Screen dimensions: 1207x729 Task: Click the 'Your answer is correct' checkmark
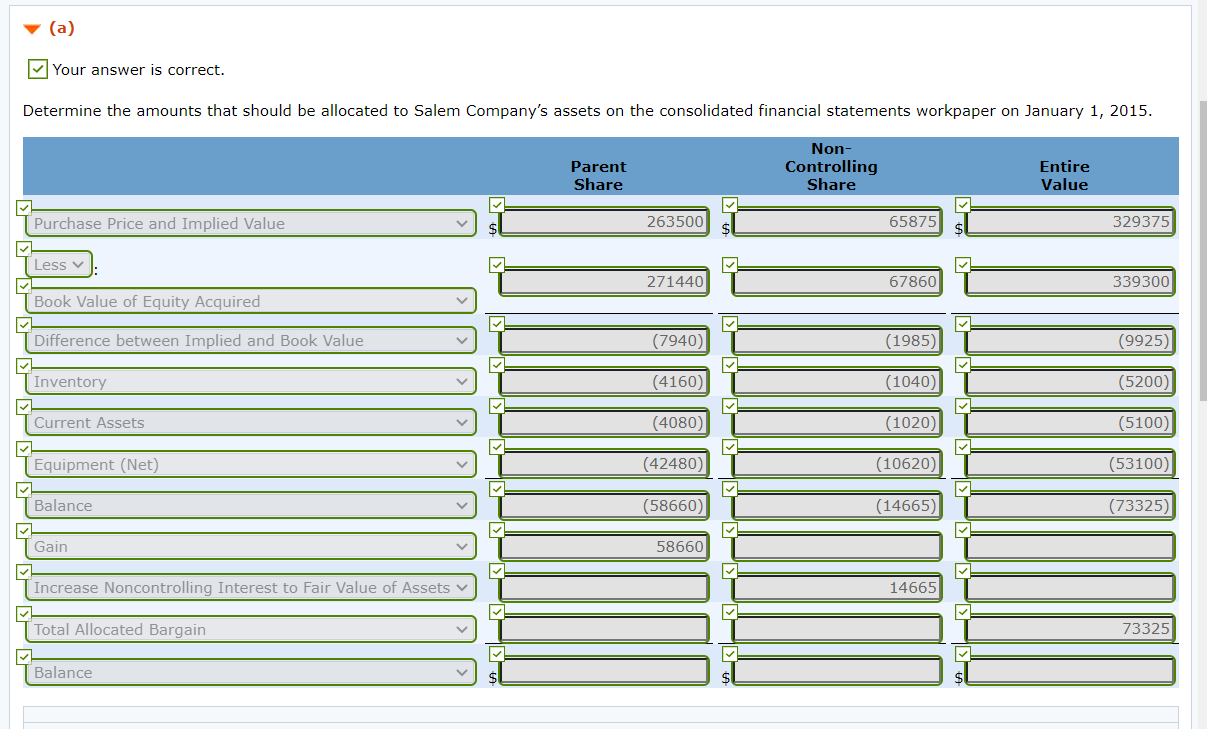click(x=37, y=69)
